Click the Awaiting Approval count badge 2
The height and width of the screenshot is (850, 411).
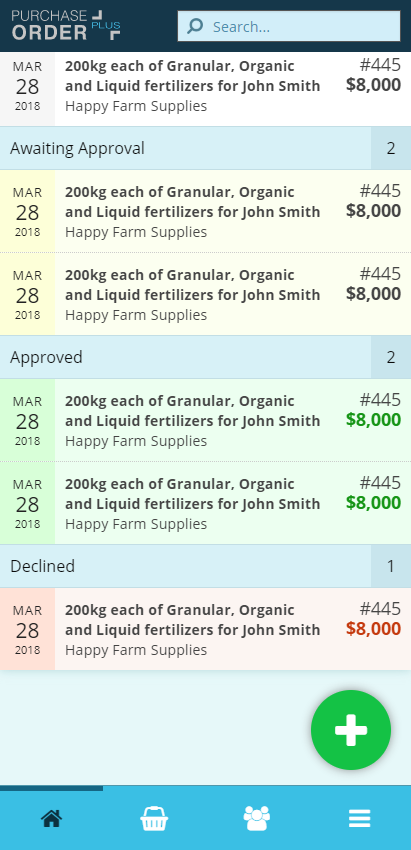(391, 148)
